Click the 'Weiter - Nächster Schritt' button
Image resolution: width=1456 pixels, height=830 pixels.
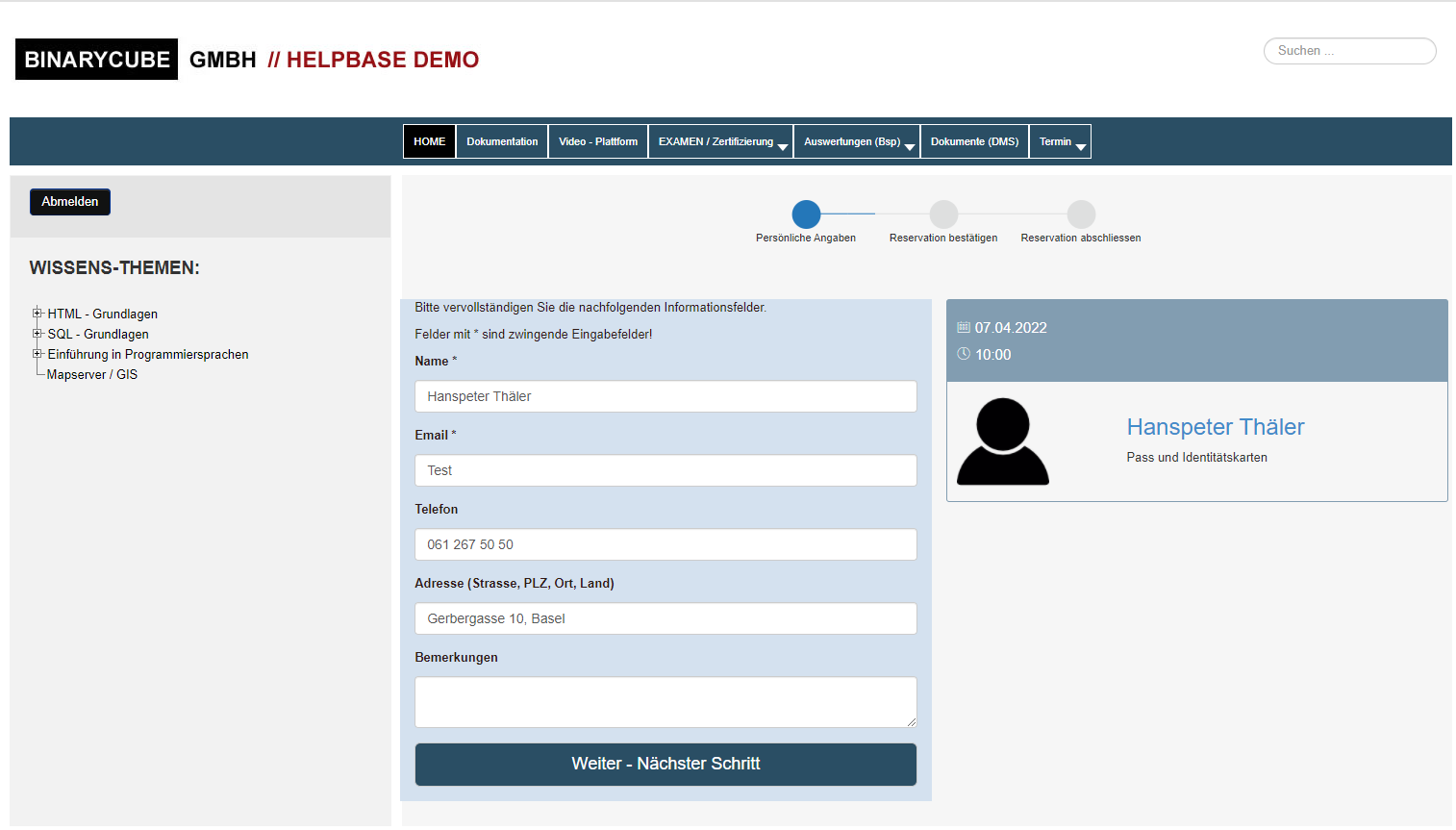665,764
